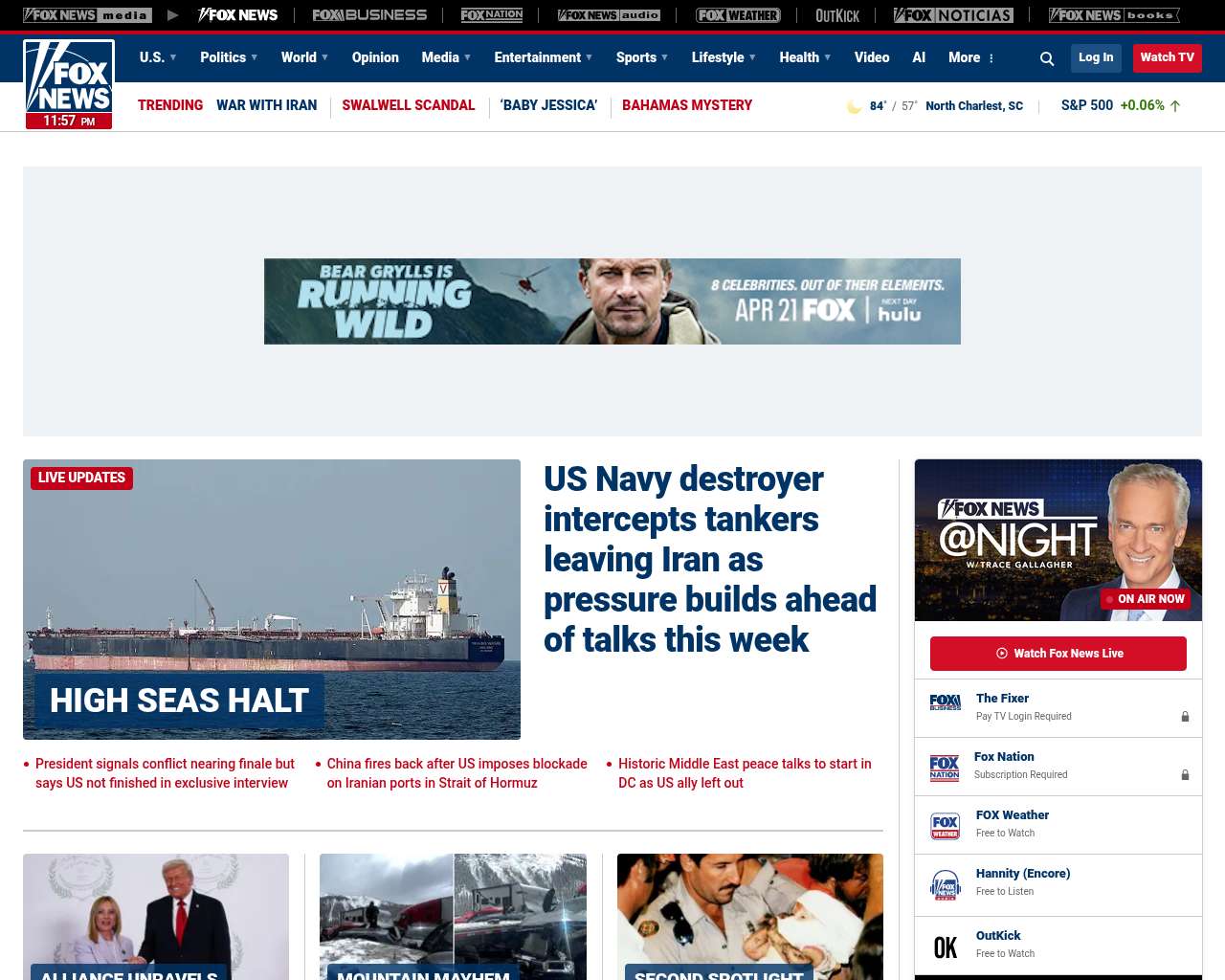Open the Fox Nation logo in top bar

tap(492, 15)
